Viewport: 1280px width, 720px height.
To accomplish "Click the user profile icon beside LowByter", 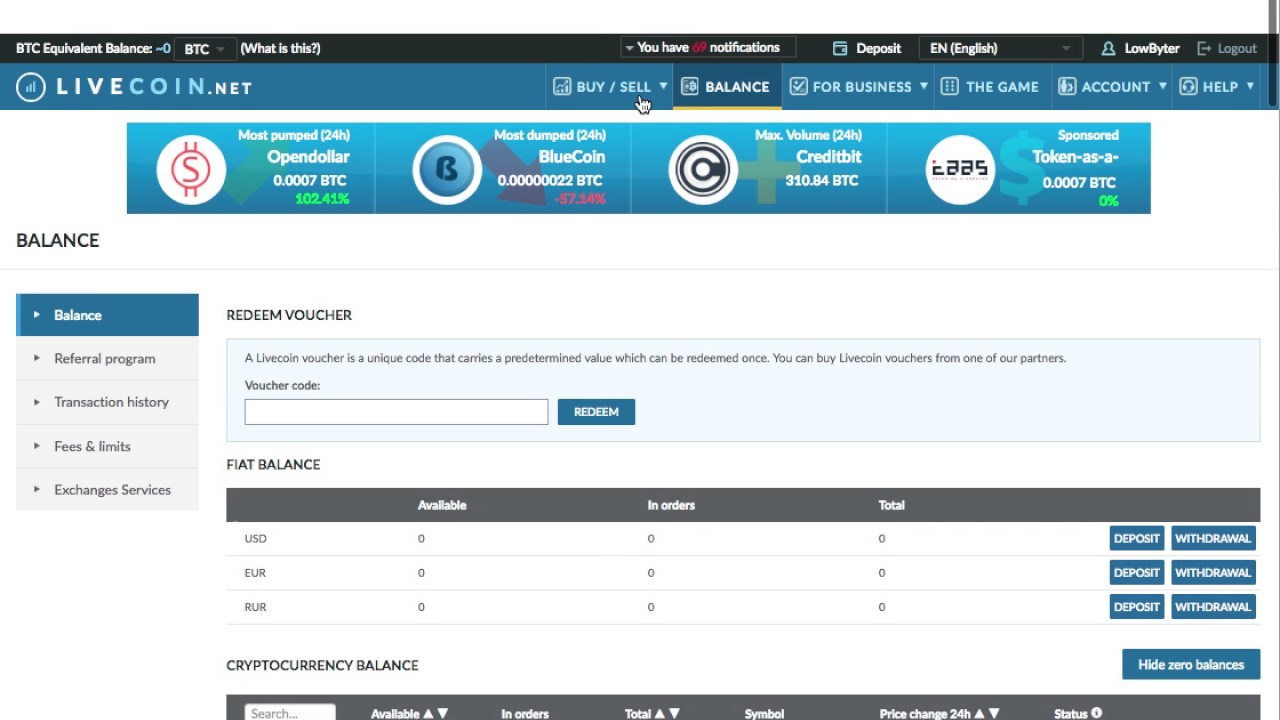I will click(1108, 48).
